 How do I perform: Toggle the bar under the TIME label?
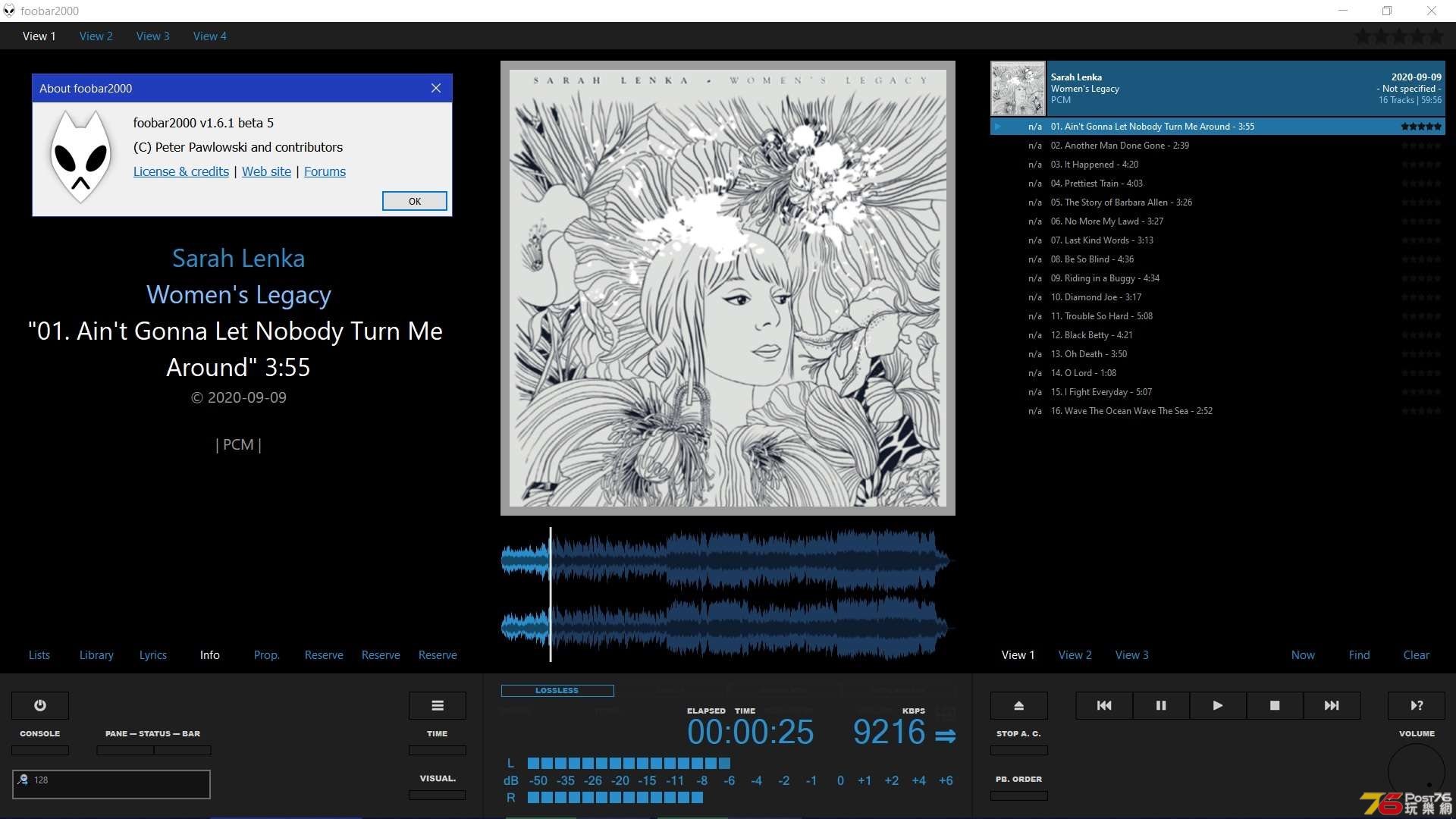tap(438, 750)
